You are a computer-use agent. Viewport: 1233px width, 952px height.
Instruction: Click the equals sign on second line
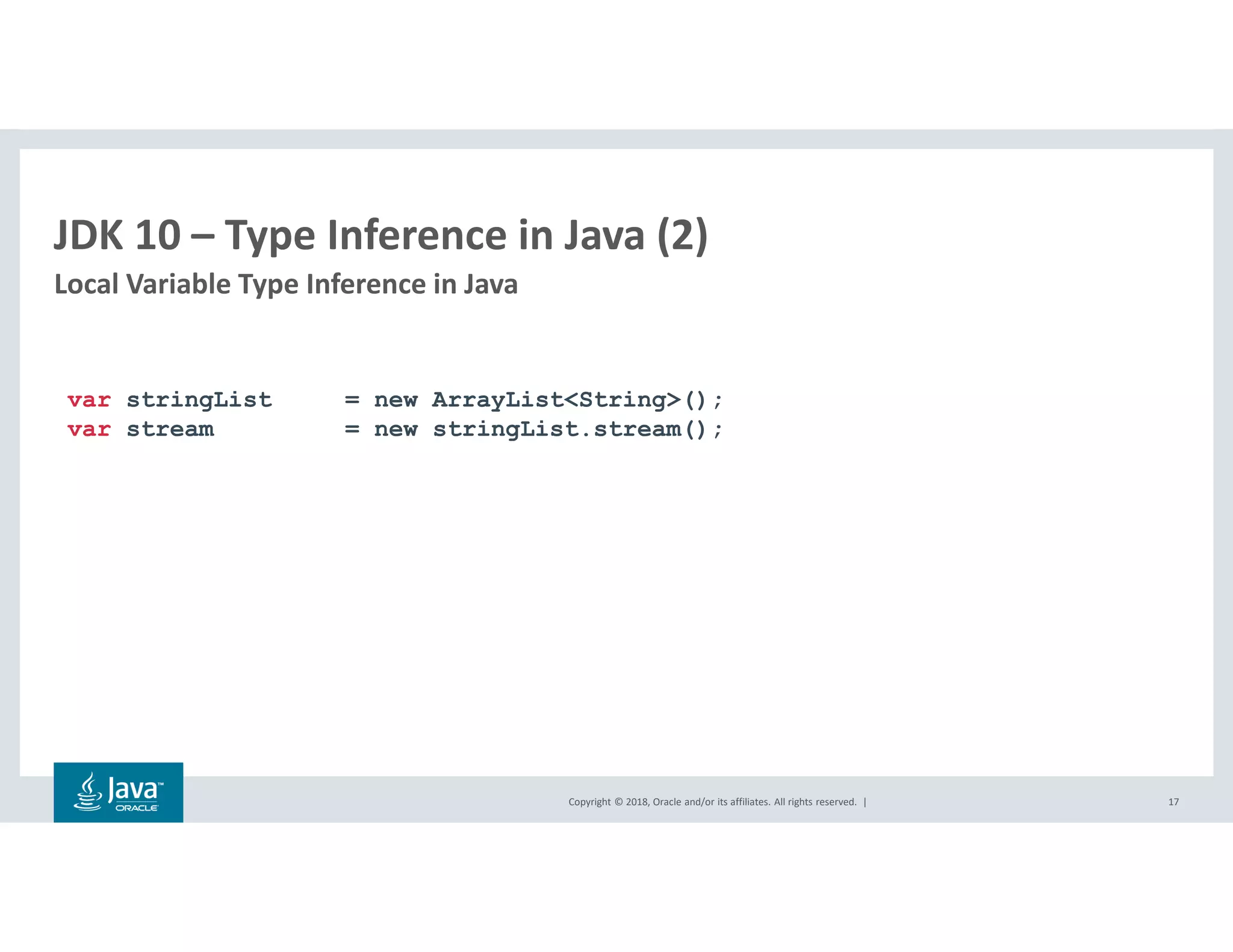[x=352, y=430]
